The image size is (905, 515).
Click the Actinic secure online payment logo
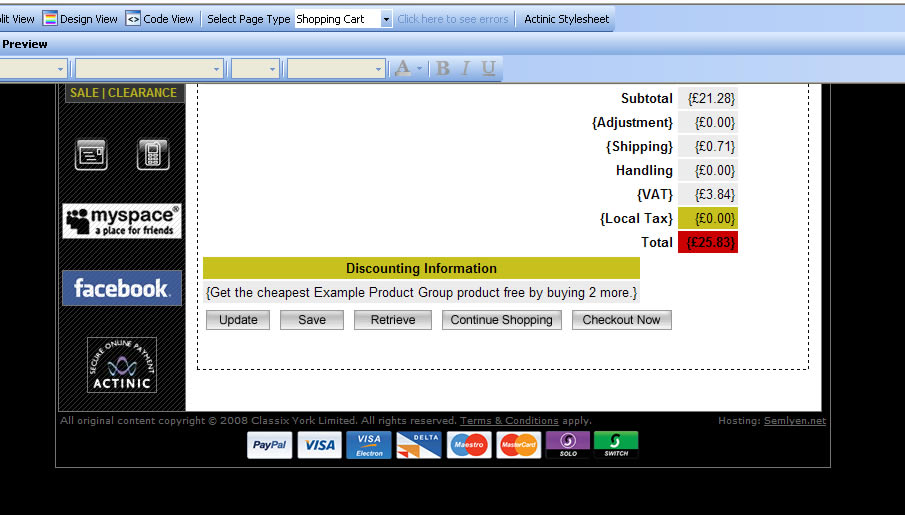[x=122, y=365]
